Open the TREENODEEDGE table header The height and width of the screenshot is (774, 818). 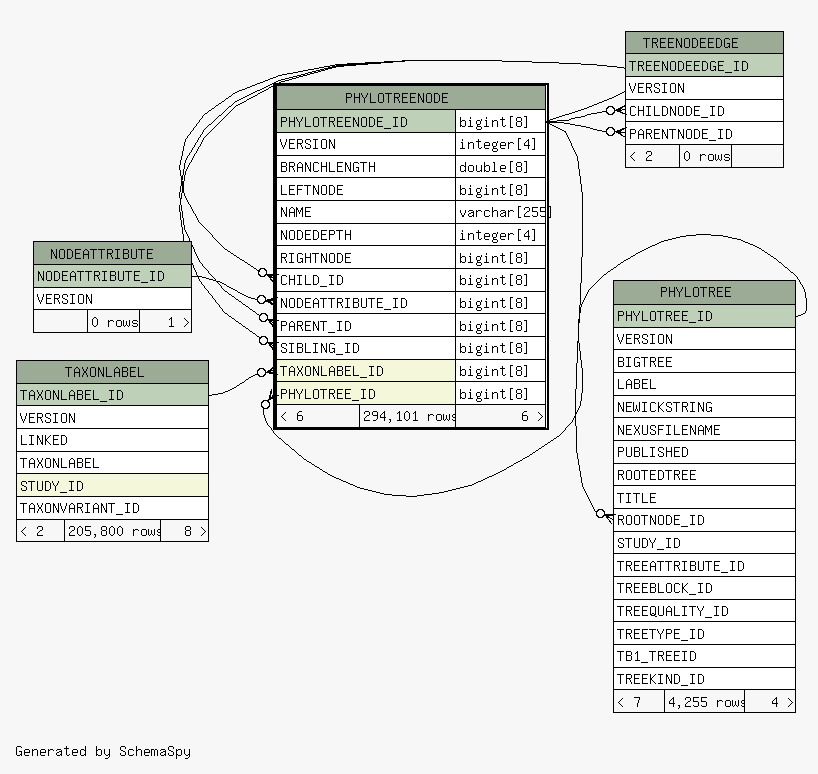tap(704, 43)
